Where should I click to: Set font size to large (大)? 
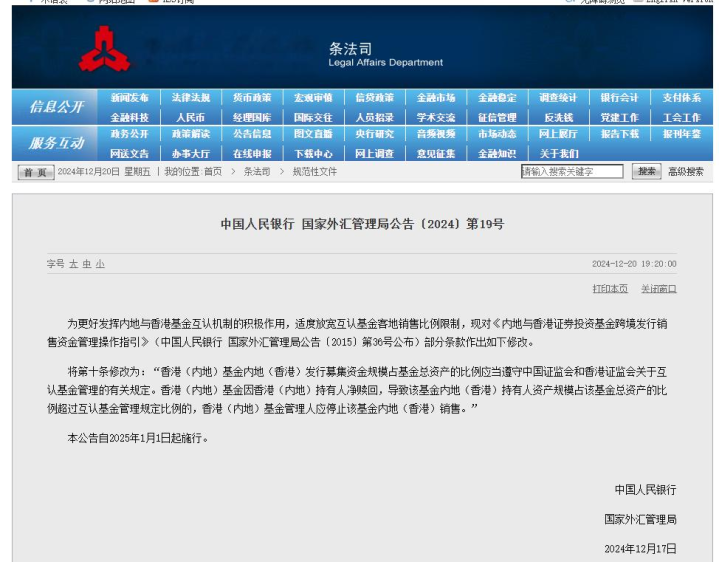pos(73,264)
